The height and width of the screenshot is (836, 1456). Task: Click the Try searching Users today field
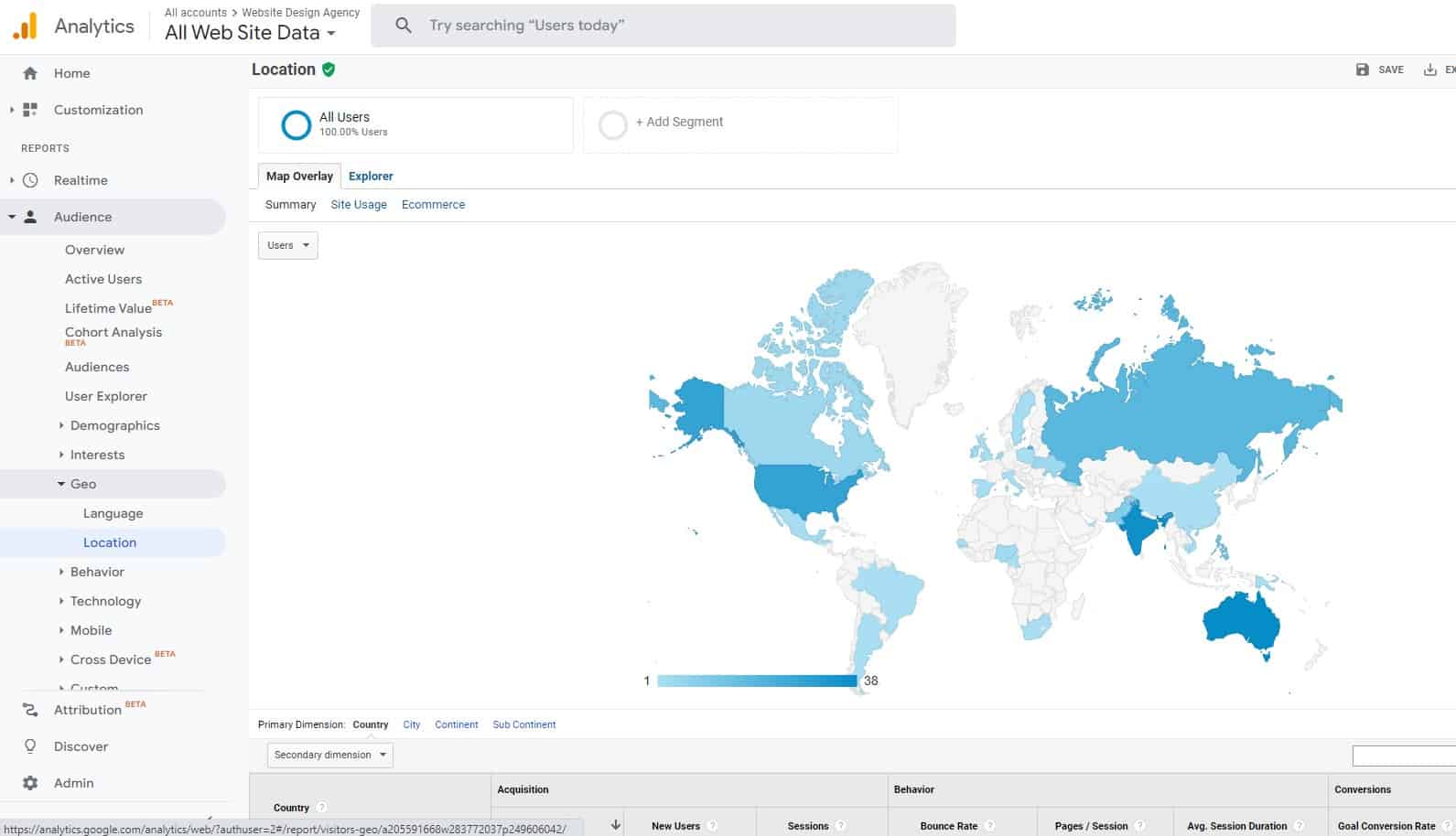(x=663, y=26)
